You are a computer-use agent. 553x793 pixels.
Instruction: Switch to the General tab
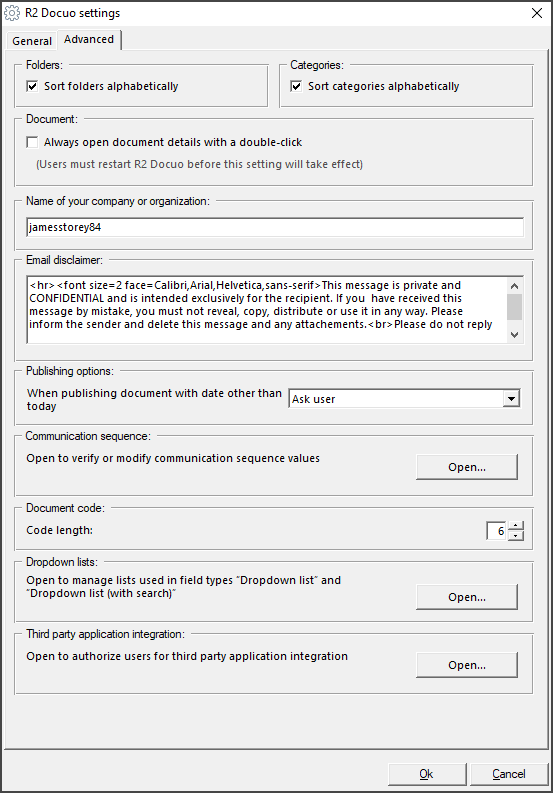pyautogui.click(x=32, y=41)
